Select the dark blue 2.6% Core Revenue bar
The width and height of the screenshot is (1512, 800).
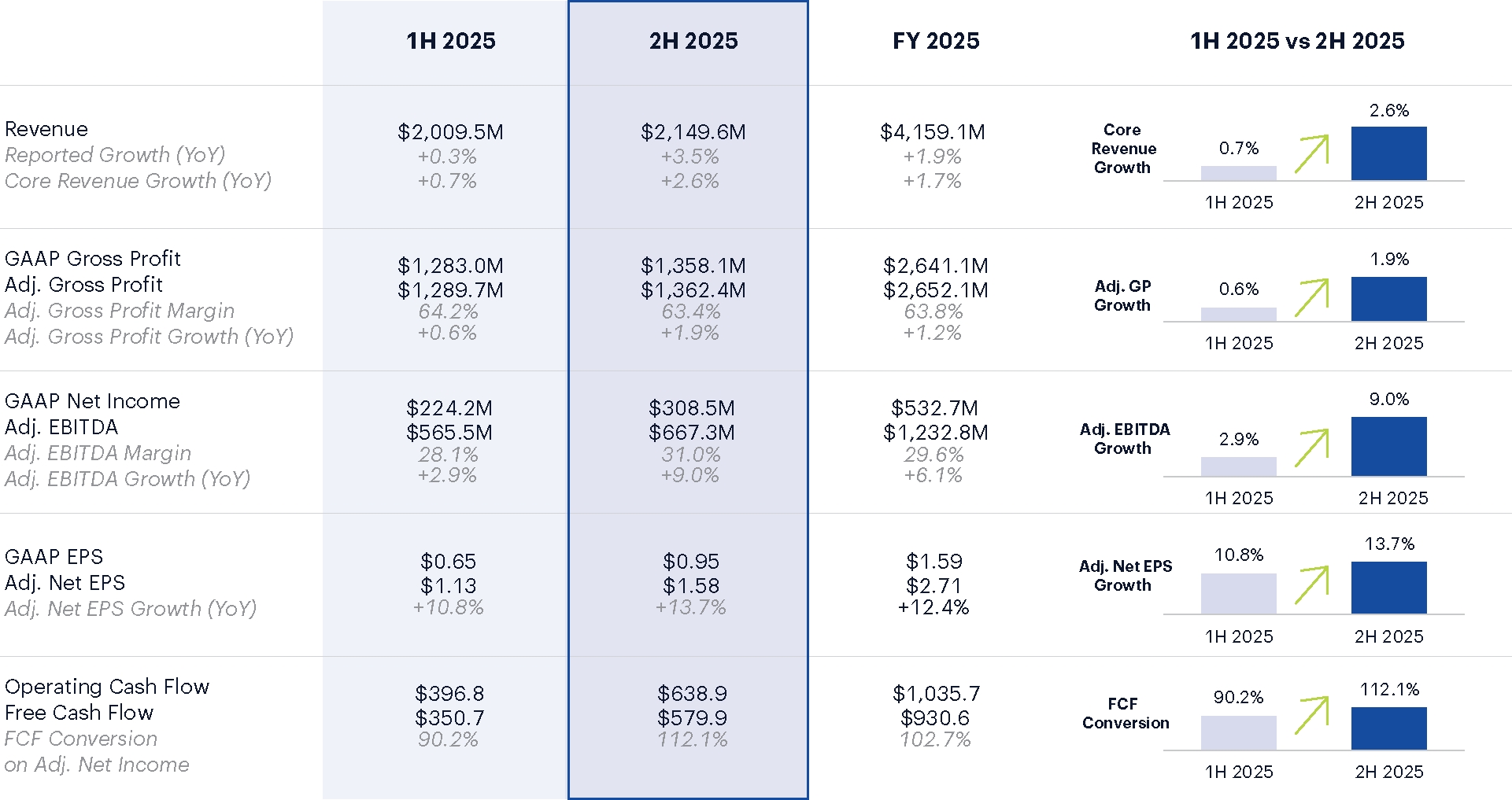1388,153
